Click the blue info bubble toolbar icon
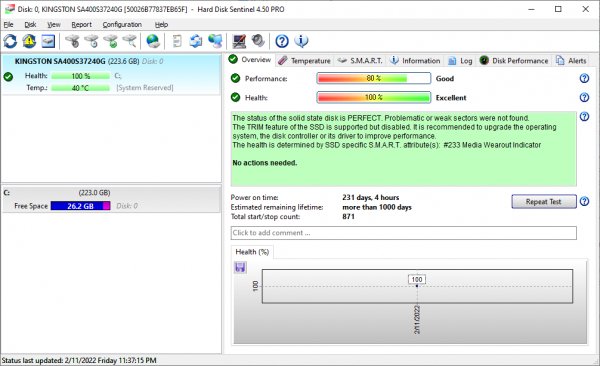 click(x=301, y=41)
